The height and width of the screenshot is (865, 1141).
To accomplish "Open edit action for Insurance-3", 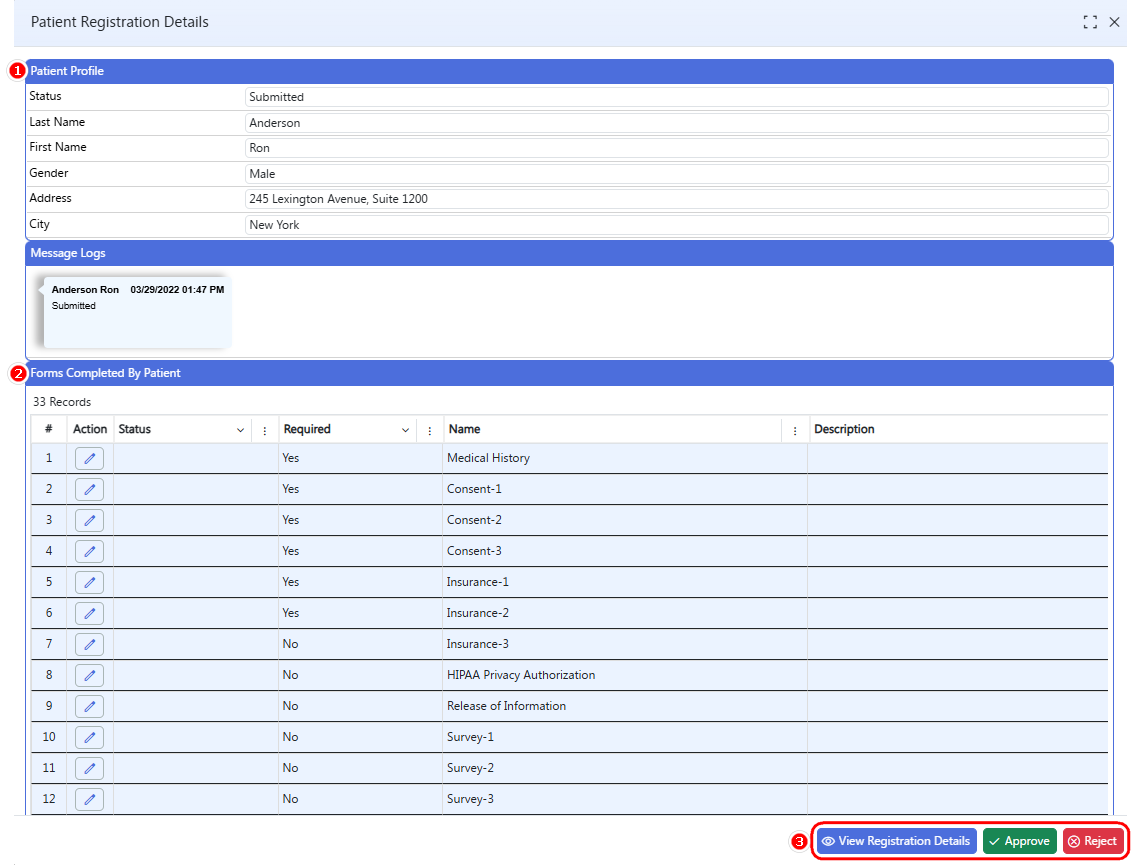I will [90, 644].
